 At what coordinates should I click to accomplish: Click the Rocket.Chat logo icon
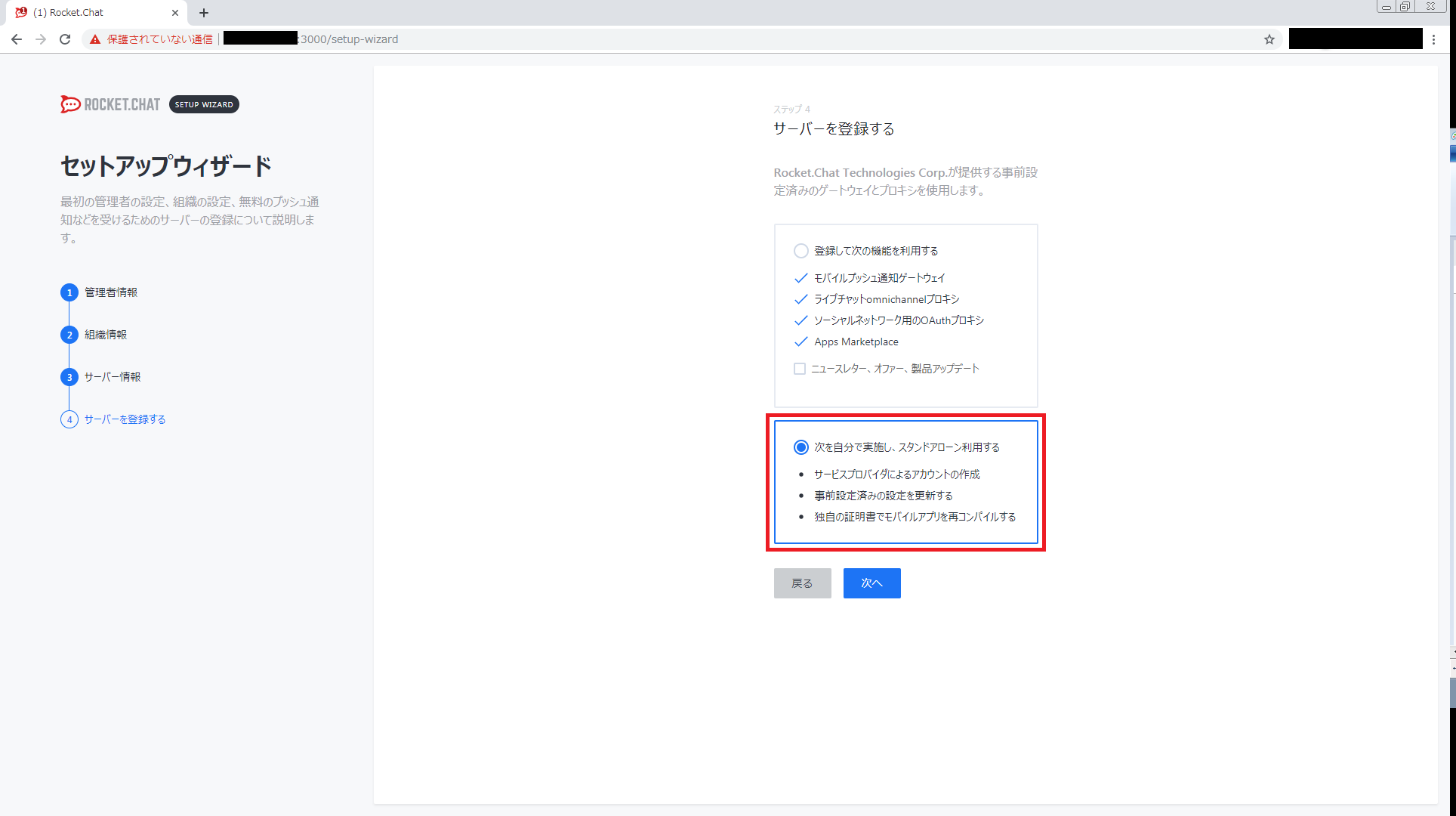pos(70,104)
